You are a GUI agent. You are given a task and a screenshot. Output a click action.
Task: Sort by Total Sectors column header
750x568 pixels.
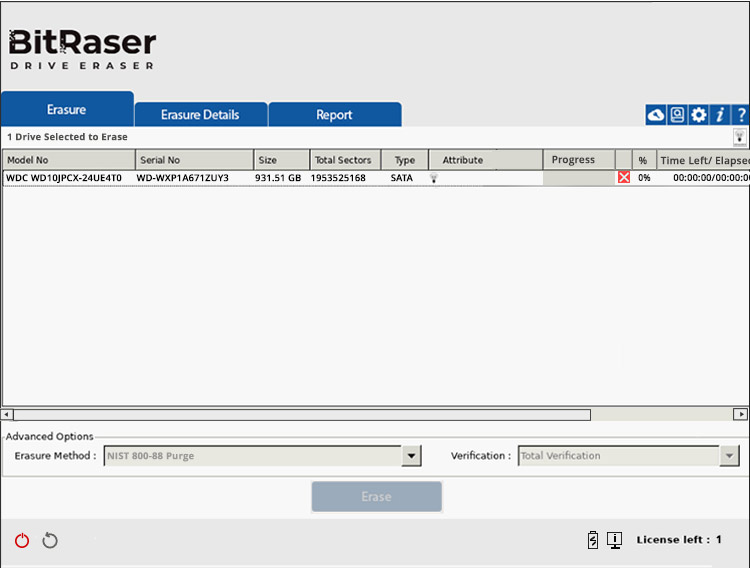tap(345, 160)
